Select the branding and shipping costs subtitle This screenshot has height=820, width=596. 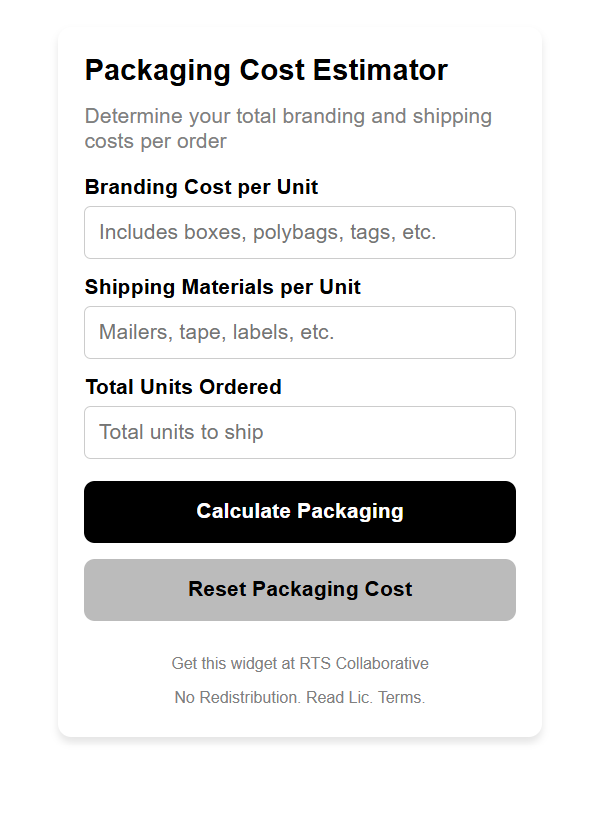coord(288,128)
